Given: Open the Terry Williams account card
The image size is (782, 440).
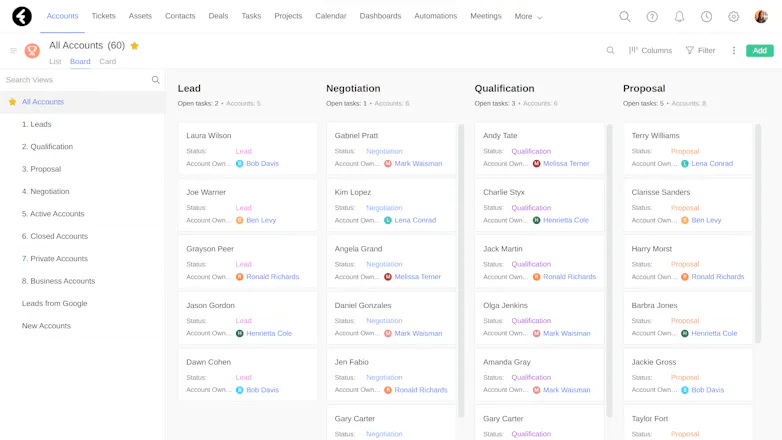Looking at the screenshot, I should click(688, 149).
